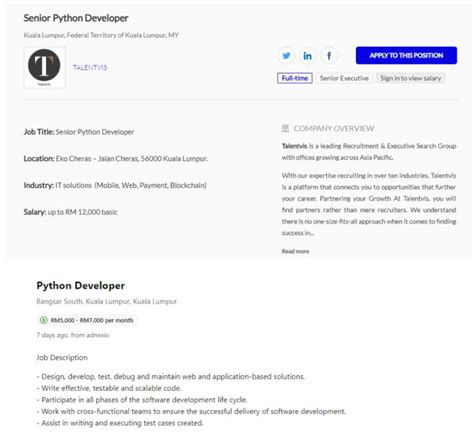Click the Job Description heading

click(62, 357)
